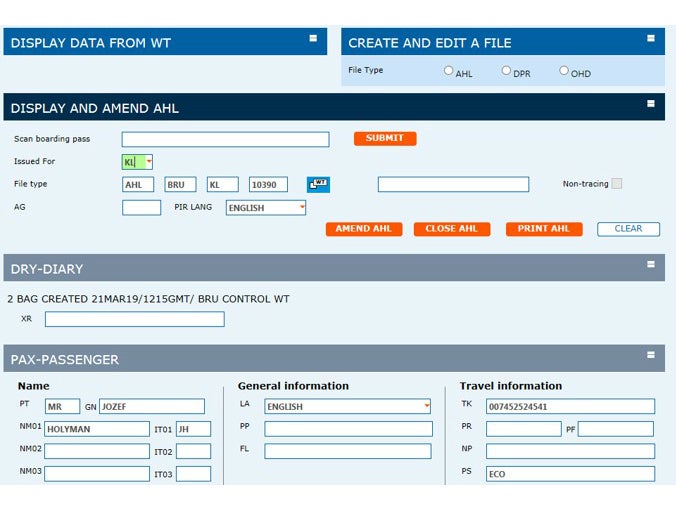Click the PRINT AHL button

tap(543, 229)
